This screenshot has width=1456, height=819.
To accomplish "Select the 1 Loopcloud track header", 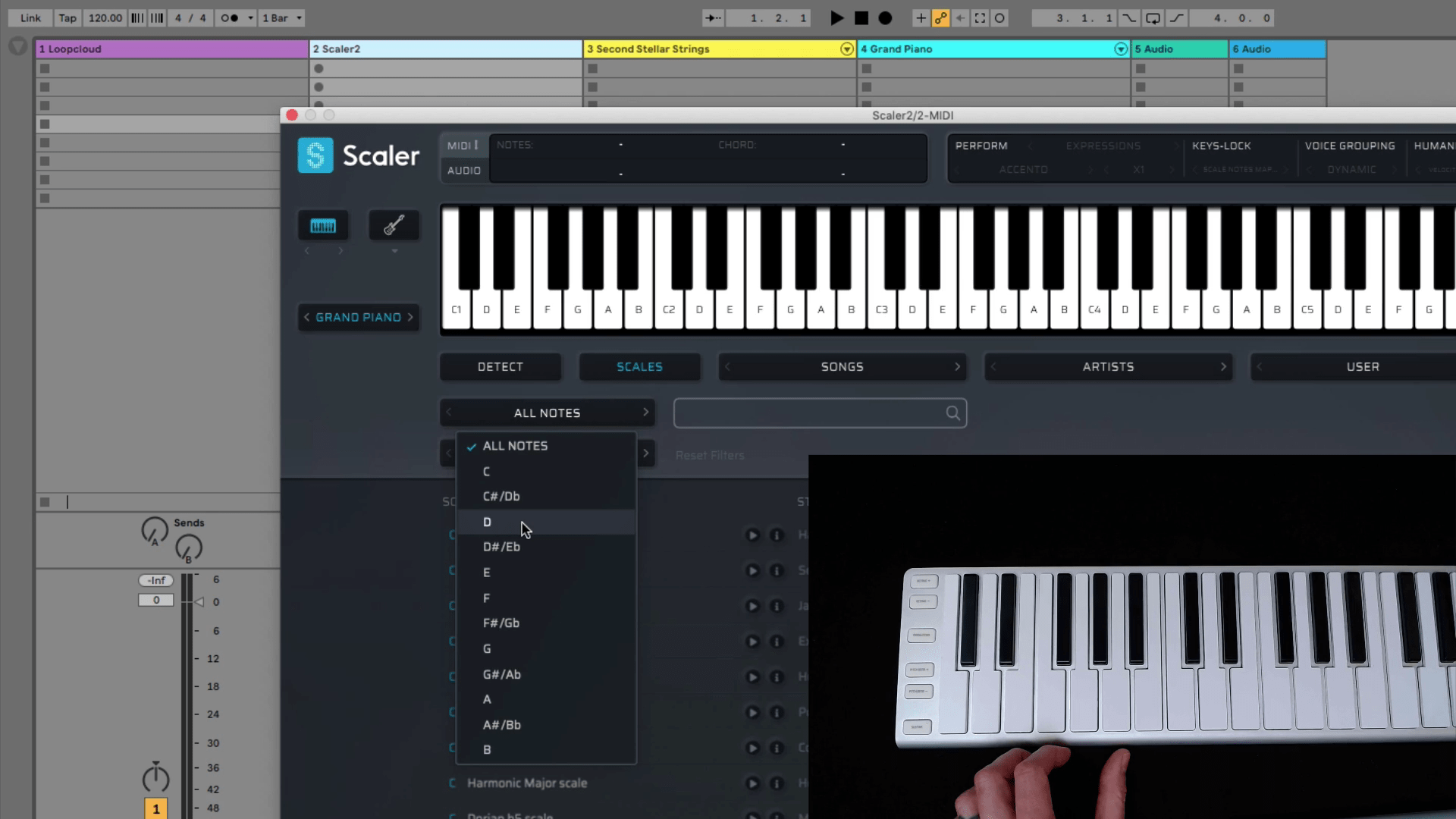I will 172,49.
